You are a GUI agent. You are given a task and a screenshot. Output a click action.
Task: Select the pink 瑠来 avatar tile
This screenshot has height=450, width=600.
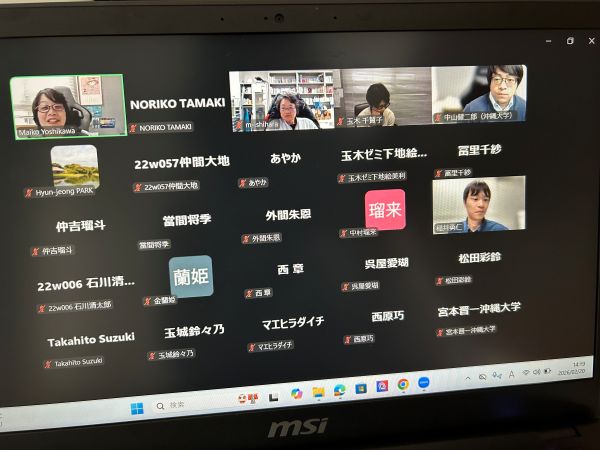point(385,210)
